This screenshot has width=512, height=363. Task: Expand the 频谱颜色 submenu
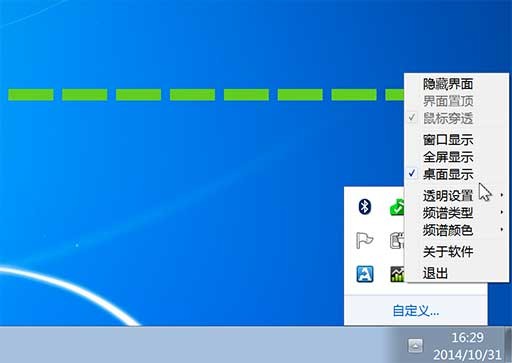tap(457, 230)
